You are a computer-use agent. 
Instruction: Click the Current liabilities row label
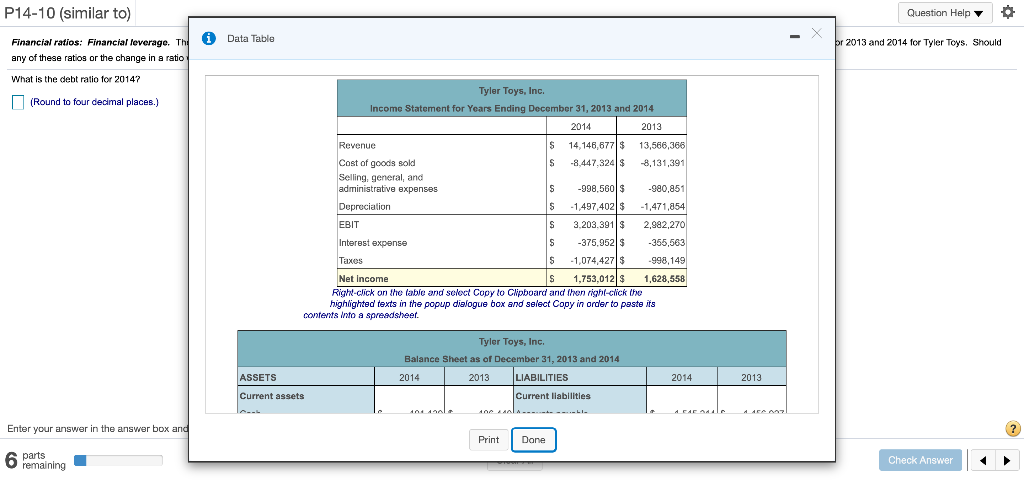click(x=553, y=396)
